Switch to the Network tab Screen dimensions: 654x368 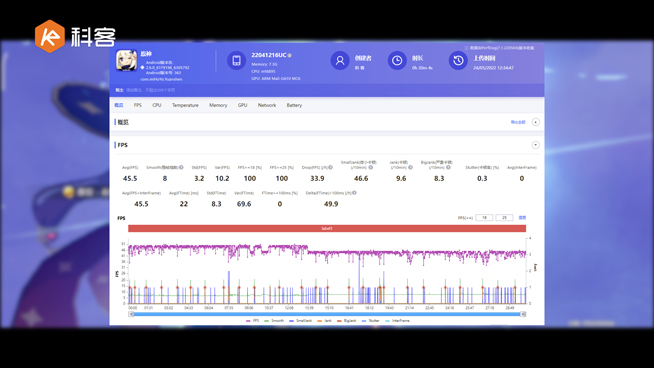click(x=267, y=105)
